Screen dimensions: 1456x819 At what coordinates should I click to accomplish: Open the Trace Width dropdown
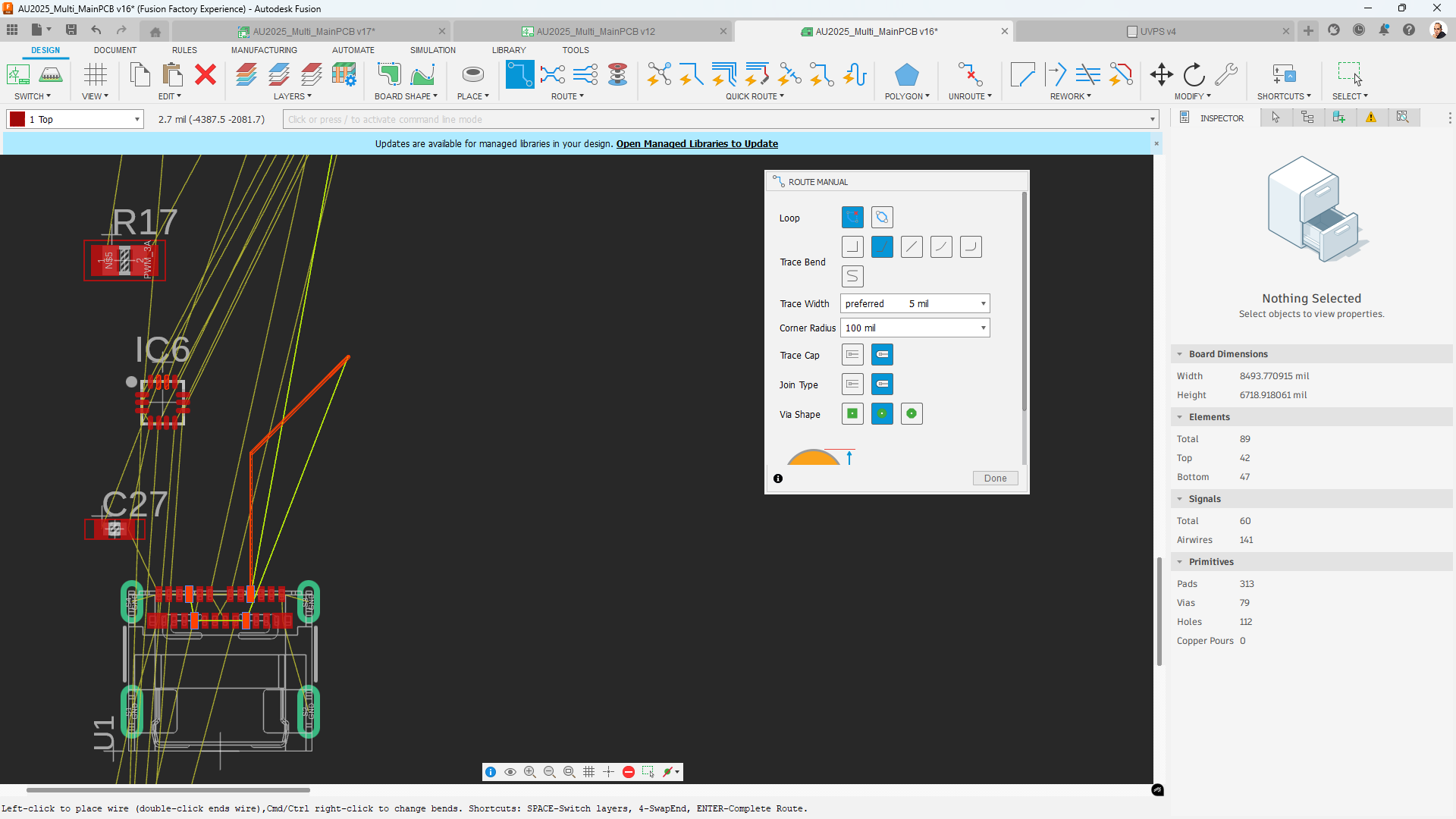click(915, 303)
